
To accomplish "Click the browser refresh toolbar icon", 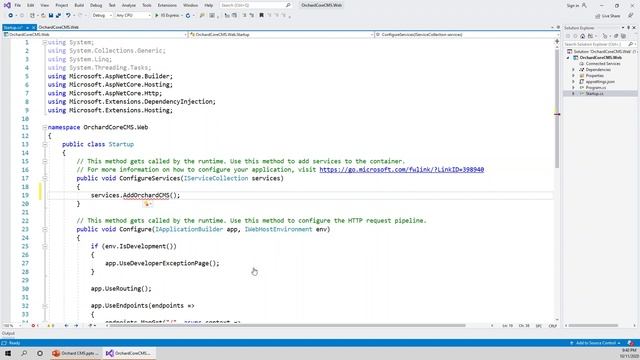I will pos(188,16).
